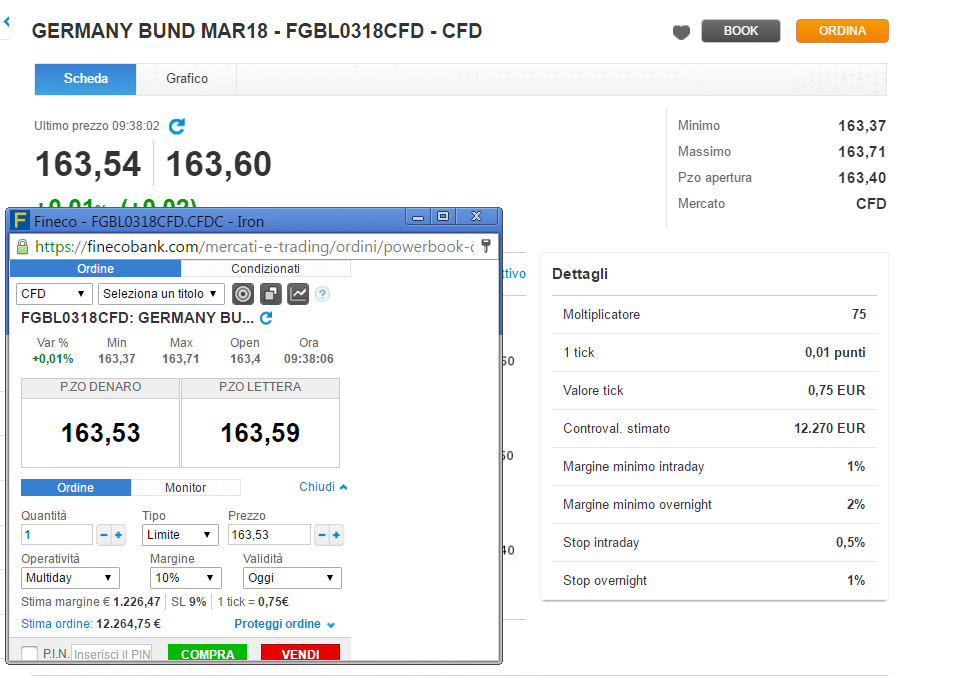
Task: Click the finecobank.com URL in the address bar
Action: (x=254, y=246)
